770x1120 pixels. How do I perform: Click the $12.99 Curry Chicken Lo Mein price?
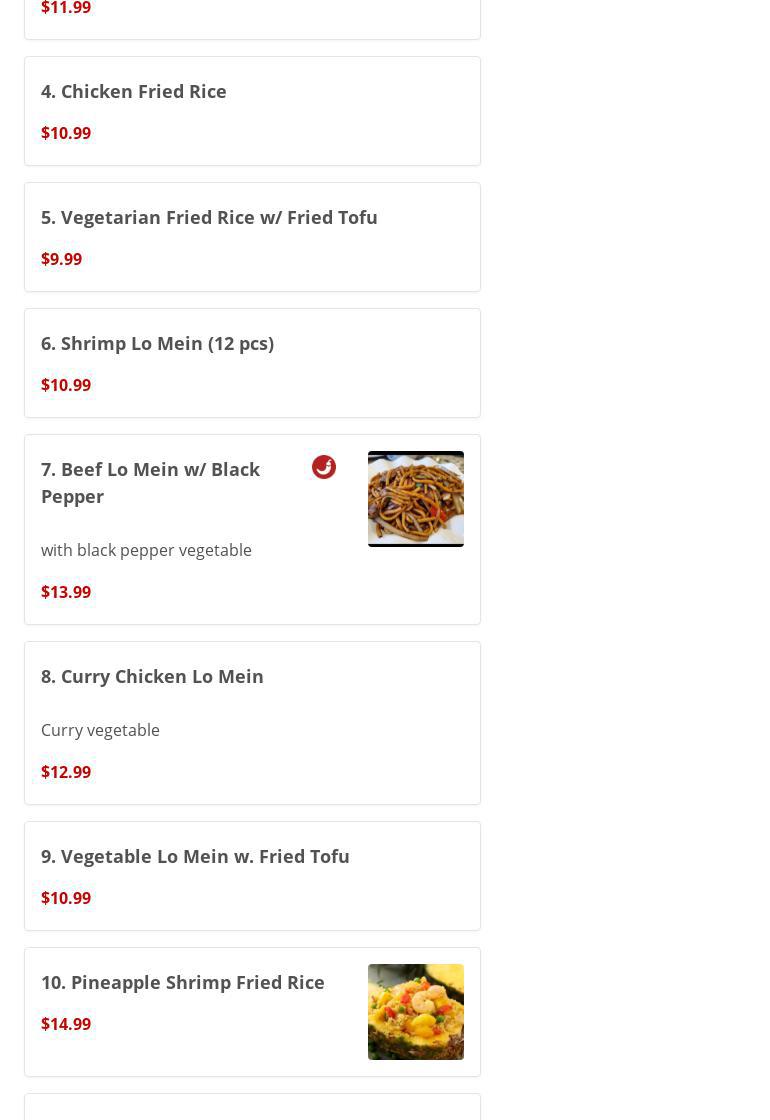66,772
